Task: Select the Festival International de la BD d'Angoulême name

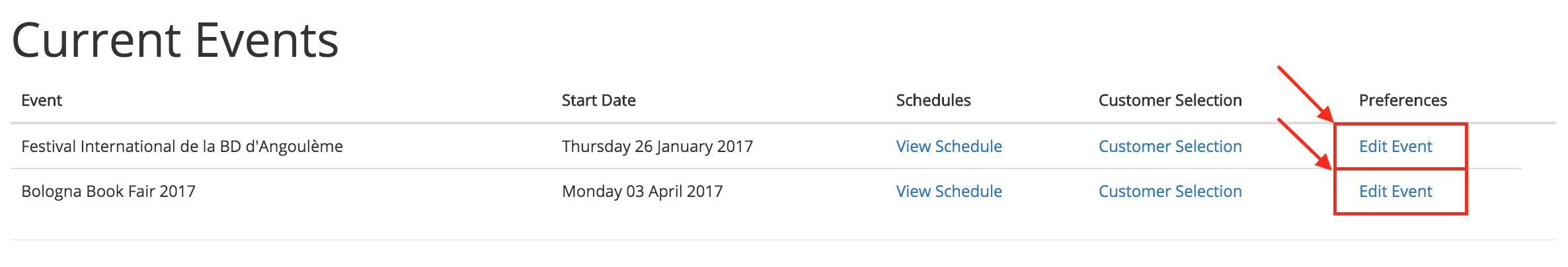Action: tap(182, 146)
